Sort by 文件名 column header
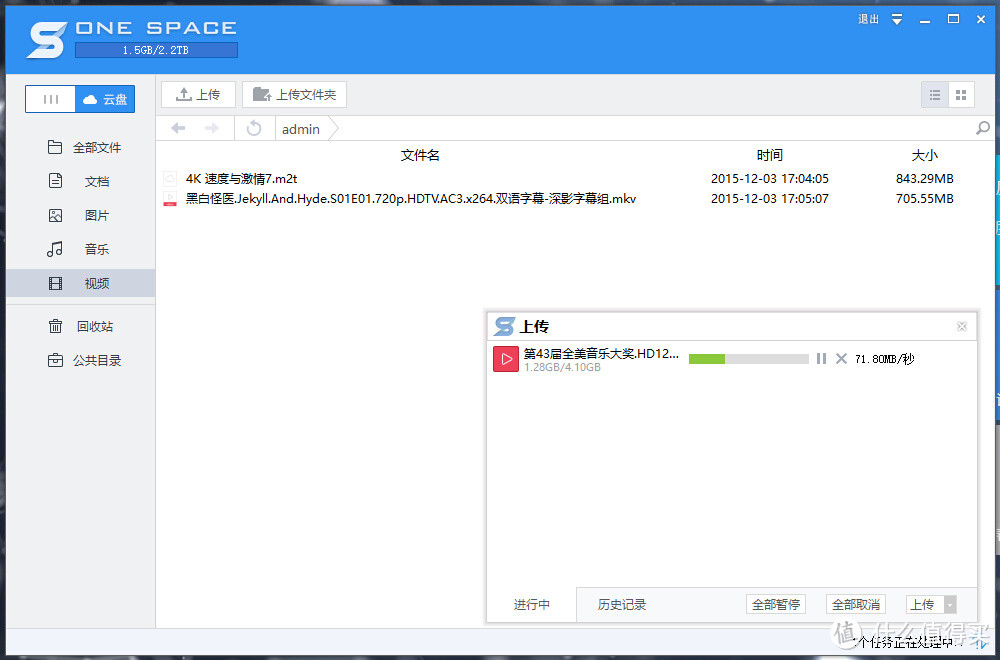The height and width of the screenshot is (660, 1000). pyautogui.click(x=420, y=155)
